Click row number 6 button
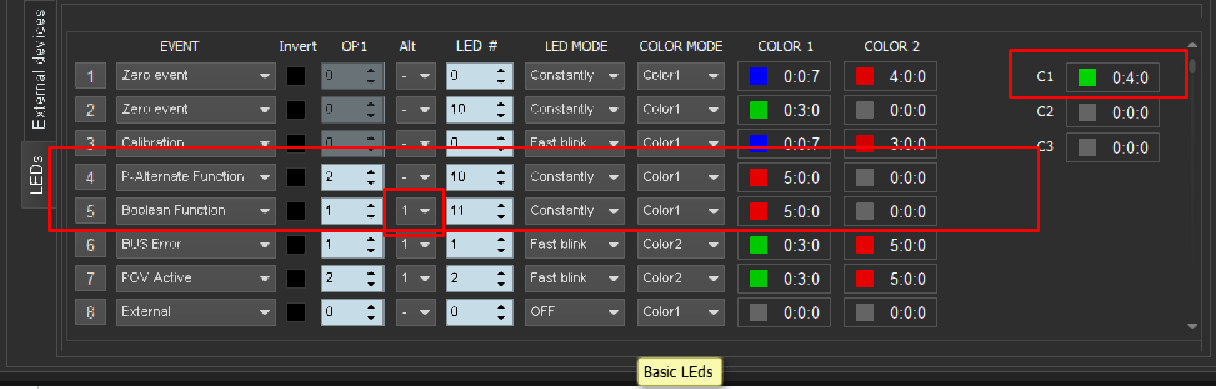Viewport: 1216px width, 389px height. [x=90, y=244]
